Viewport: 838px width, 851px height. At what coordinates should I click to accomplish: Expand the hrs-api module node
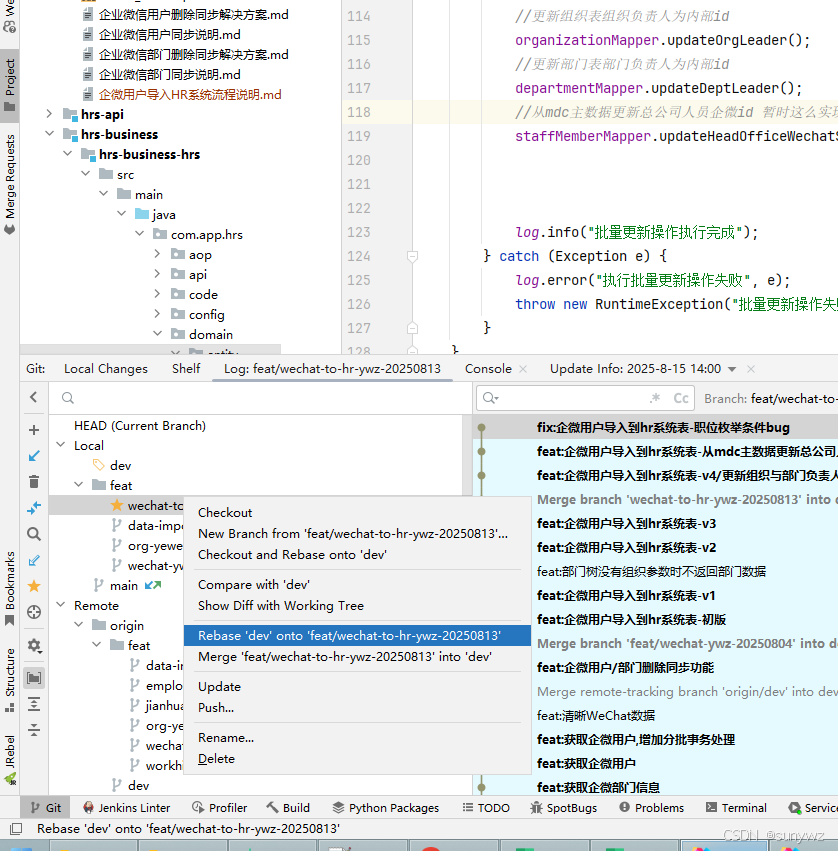[49, 114]
